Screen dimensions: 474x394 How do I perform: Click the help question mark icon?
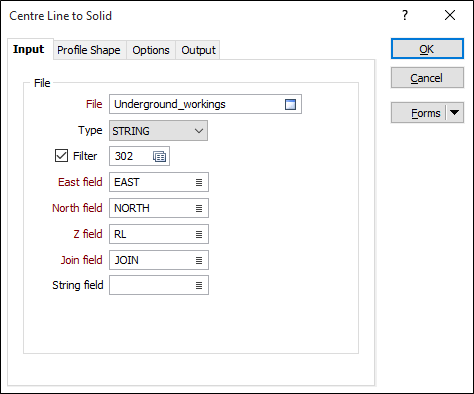click(405, 15)
